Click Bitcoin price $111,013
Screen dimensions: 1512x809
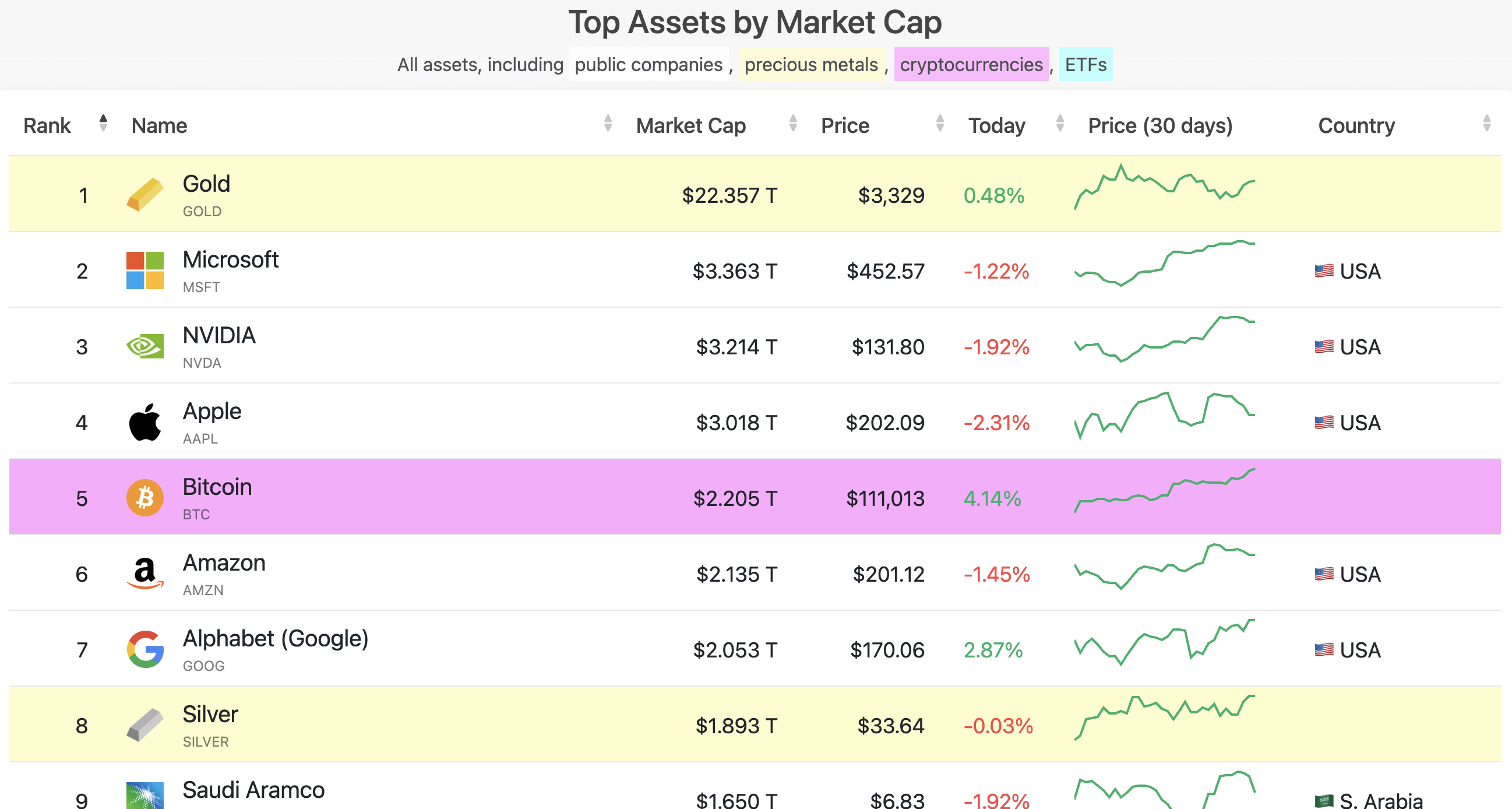tap(885, 498)
